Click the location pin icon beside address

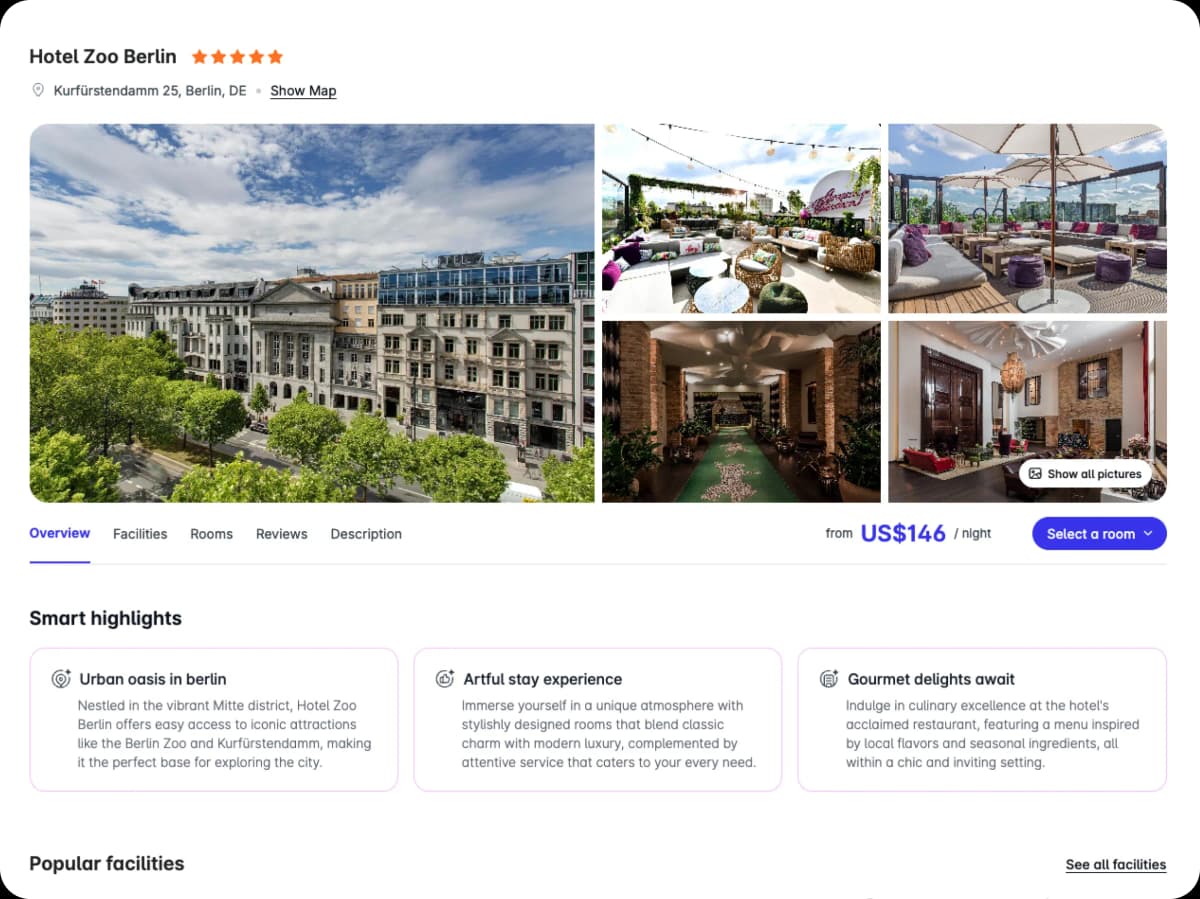coord(38,90)
